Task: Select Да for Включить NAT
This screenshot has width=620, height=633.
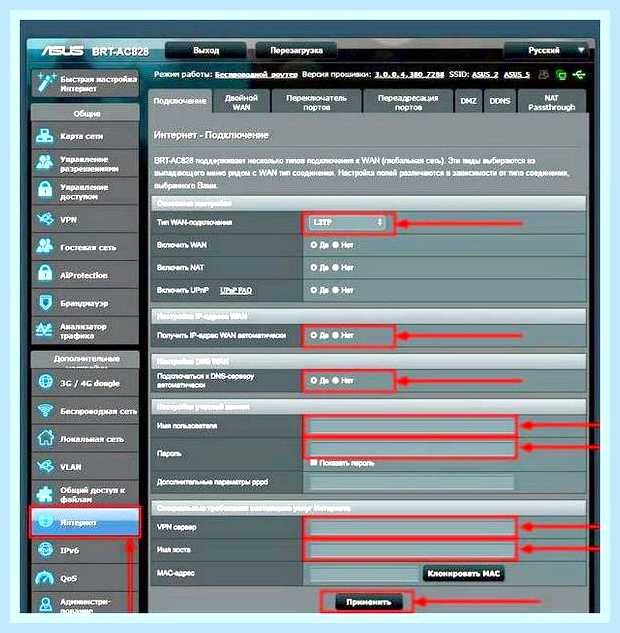Action: (x=314, y=267)
